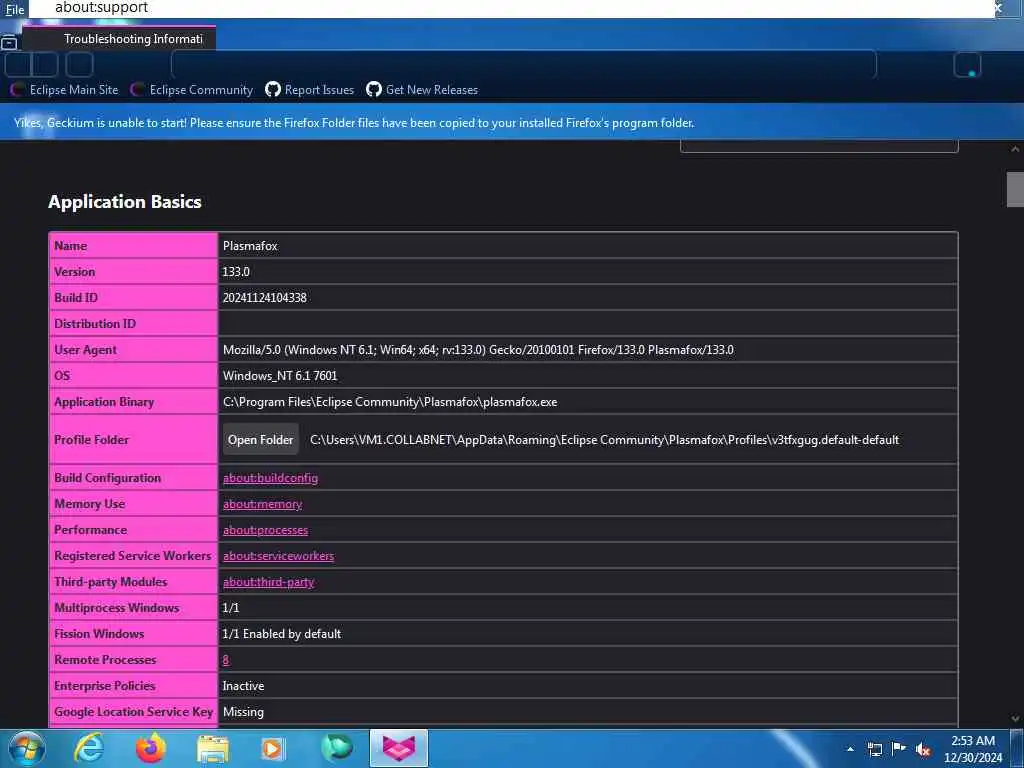
Task: Click the Open Folder button
Action: [x=261, y=440]
